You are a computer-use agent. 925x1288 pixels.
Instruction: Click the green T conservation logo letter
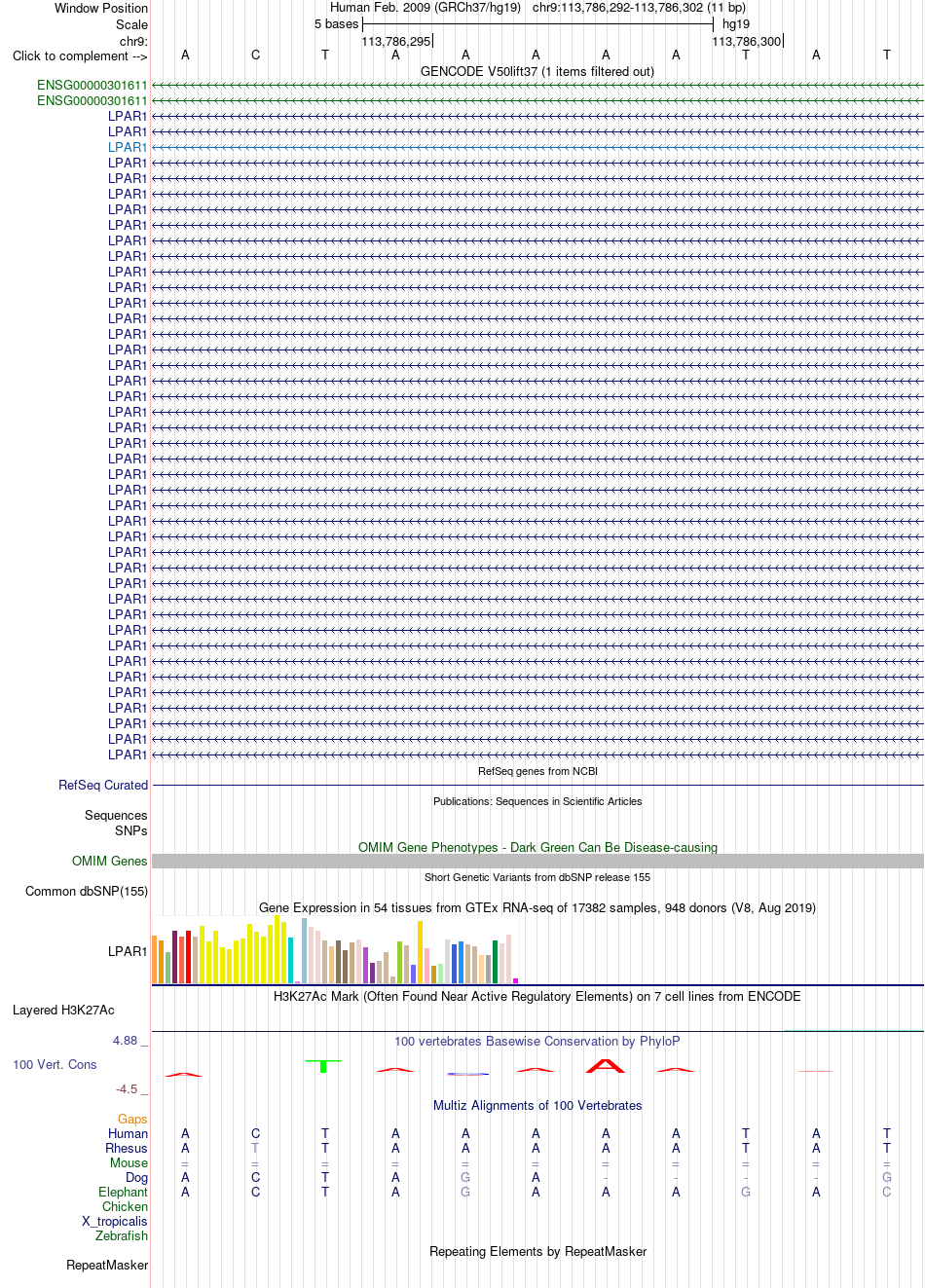point(323,1066)
